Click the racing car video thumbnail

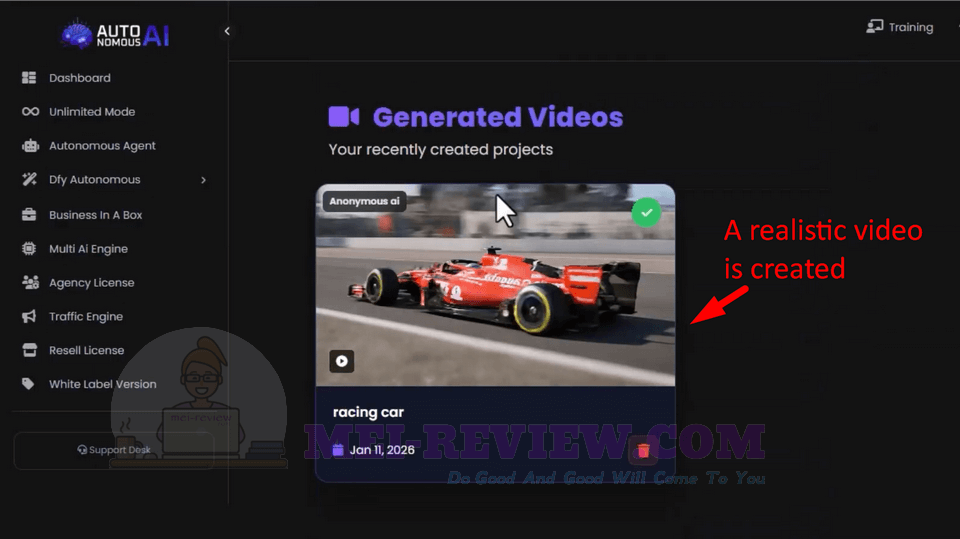point(495,285)
